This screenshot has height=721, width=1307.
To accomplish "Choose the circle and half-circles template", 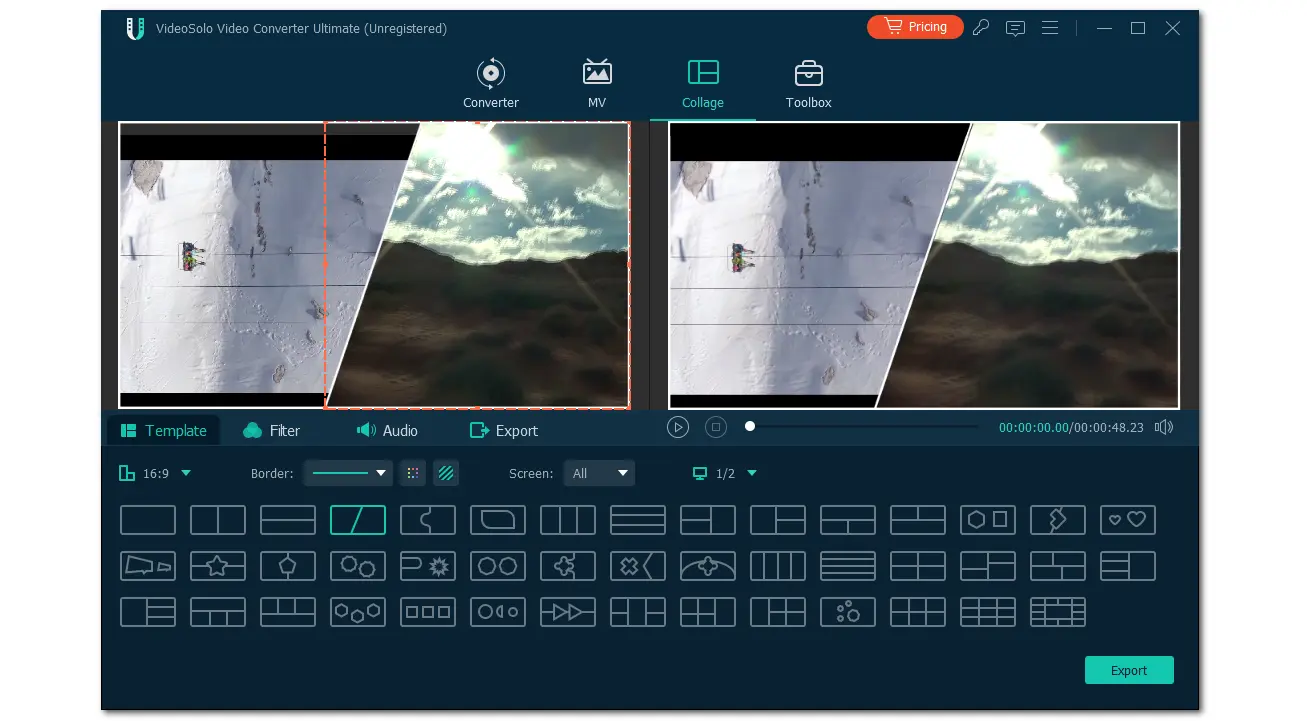I will [x=498, y=612].
